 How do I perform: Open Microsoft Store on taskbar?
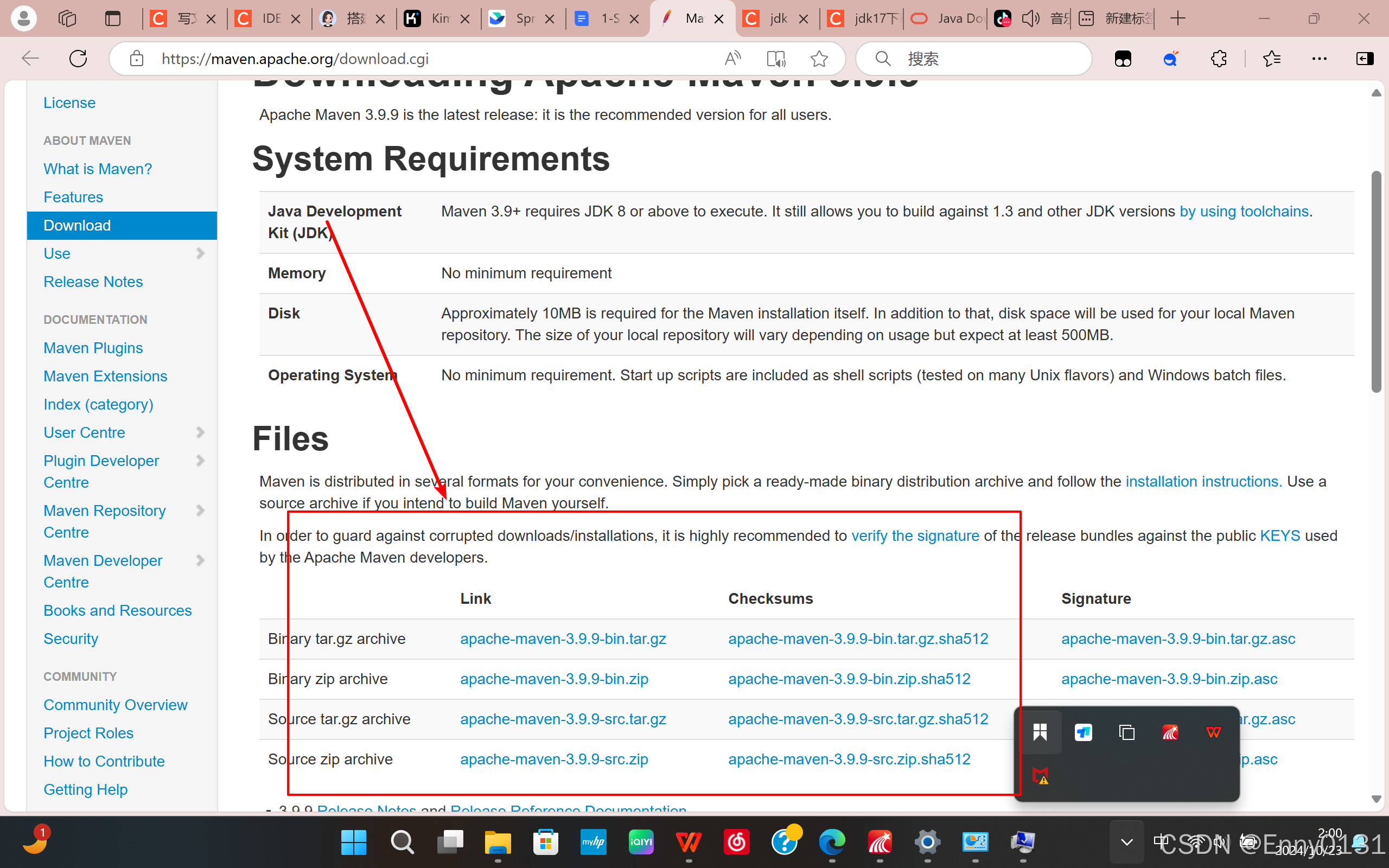(x=545, y=842)
